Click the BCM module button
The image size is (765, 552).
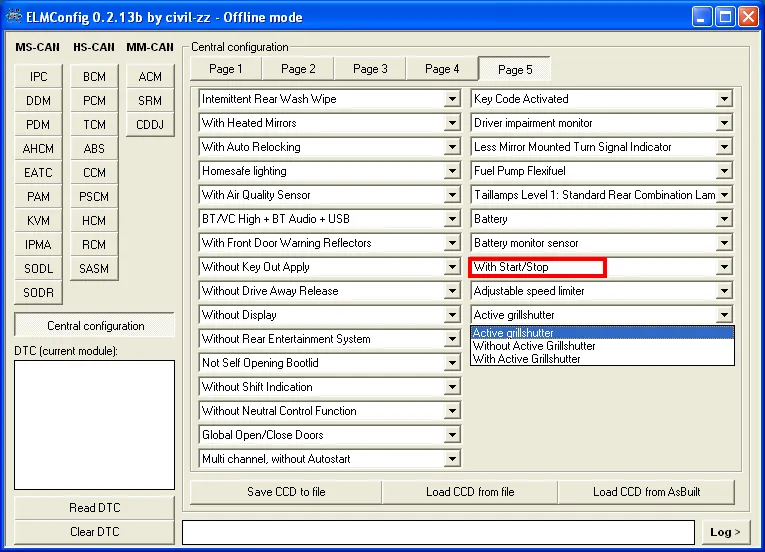(94, 77)
